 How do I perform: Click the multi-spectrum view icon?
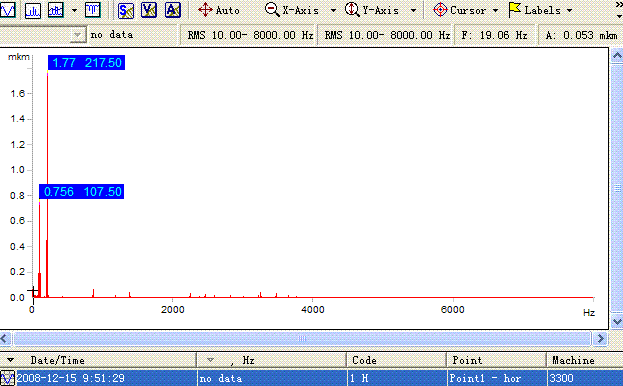point(56,10)
